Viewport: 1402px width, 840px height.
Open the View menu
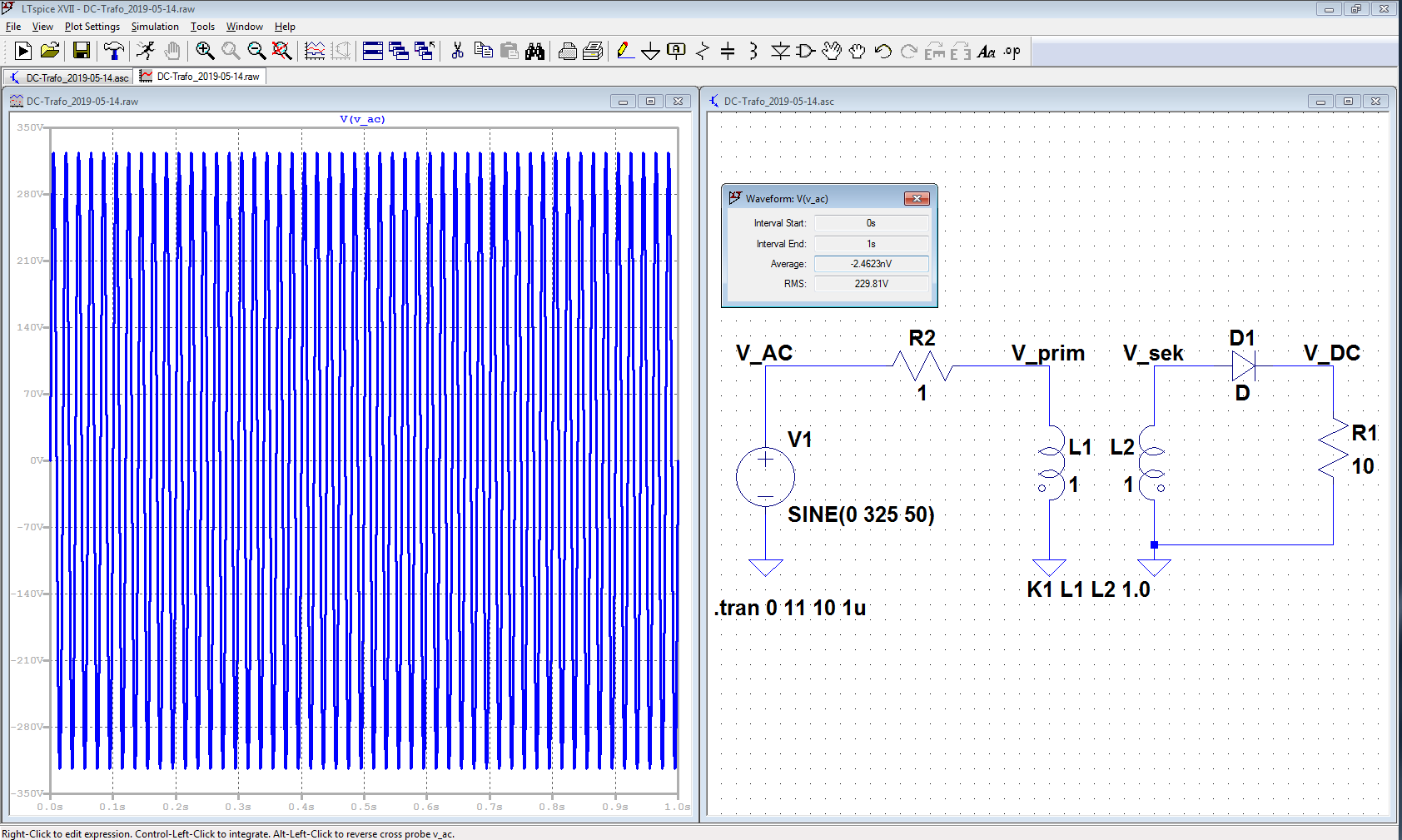[x=42, y=27]
